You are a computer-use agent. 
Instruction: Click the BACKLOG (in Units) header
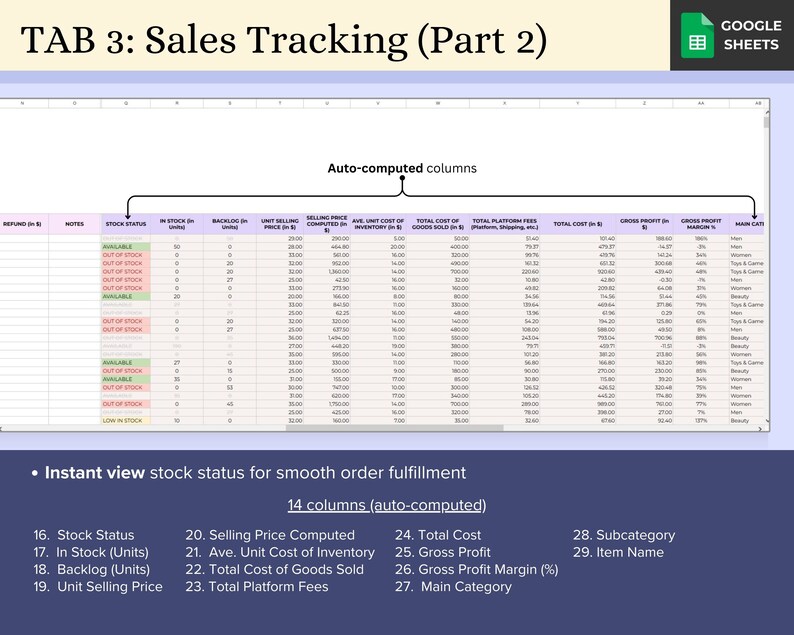coord(230,224)
